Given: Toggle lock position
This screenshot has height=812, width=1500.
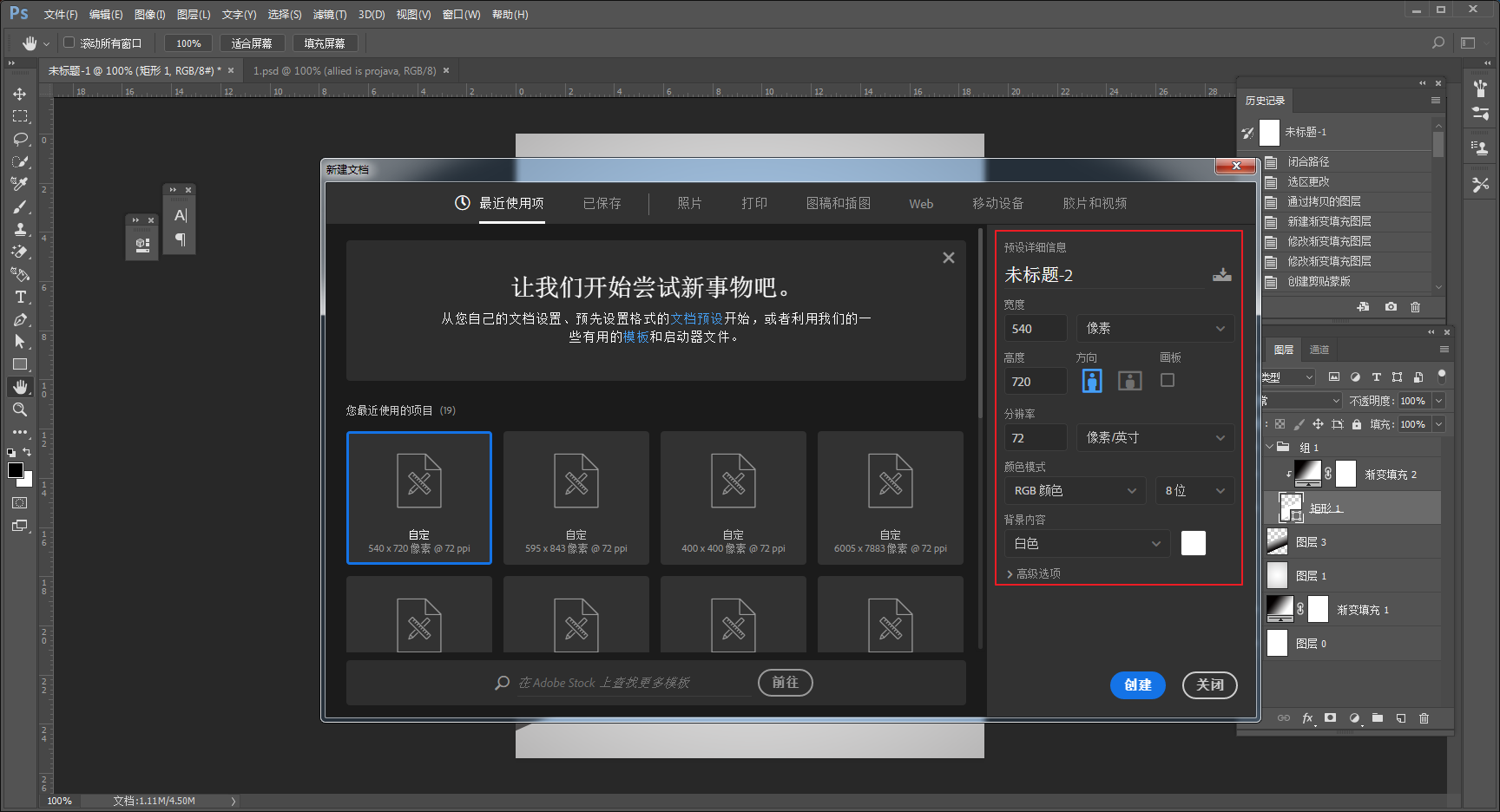Looking at the screenshot, I should pyautogui.click(x=1318, y=424).
